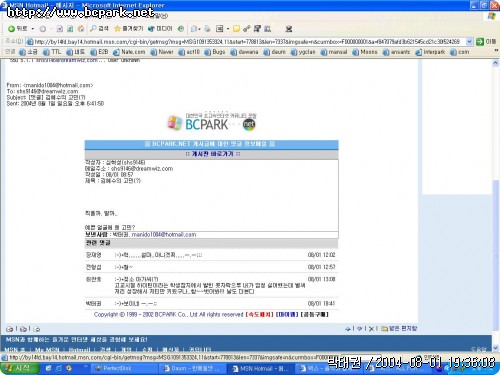The width and height of the screenshot is (500, 375).
Task: Open the Search (검색) toolbar button
Action: 99,29
